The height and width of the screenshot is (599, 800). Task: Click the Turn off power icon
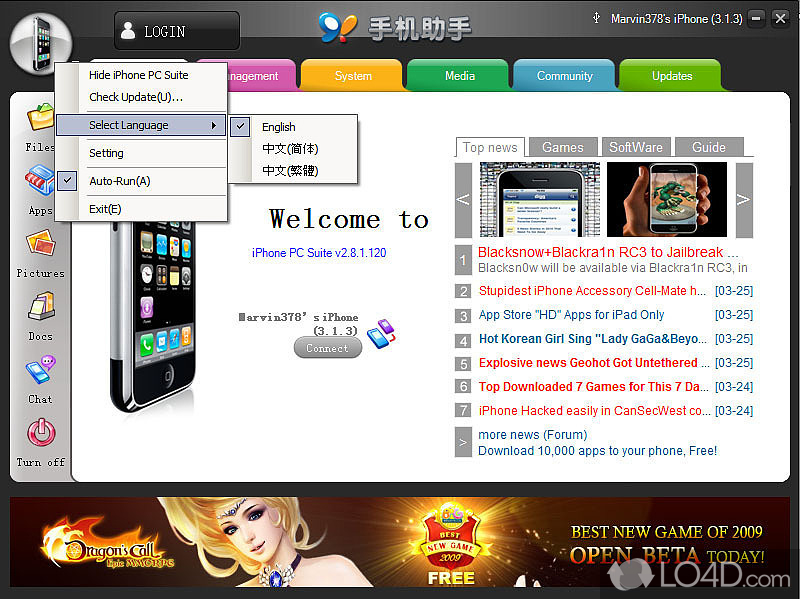tap(41, 433)
